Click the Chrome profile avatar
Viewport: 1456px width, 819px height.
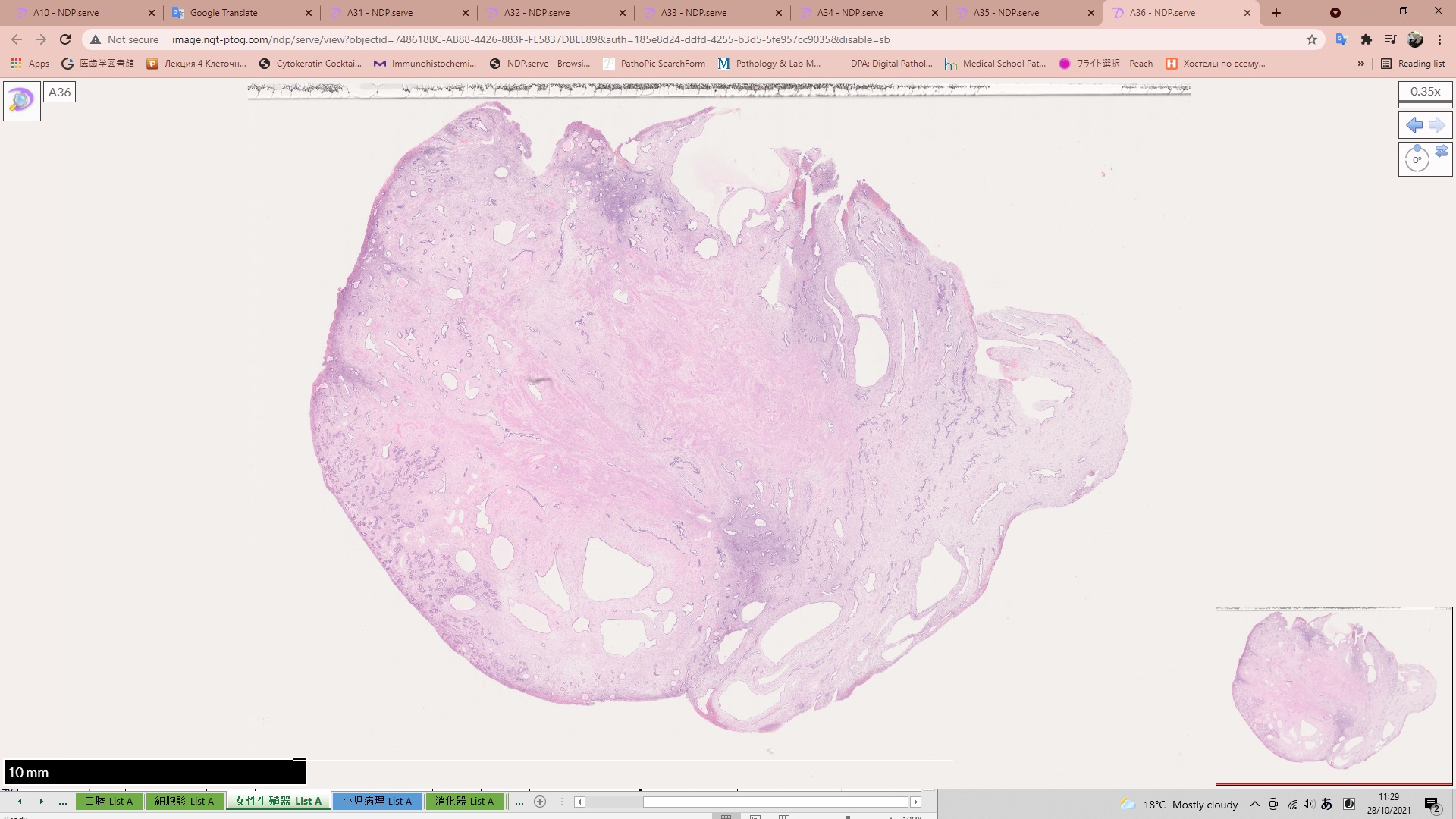(x=1415, y=39)
